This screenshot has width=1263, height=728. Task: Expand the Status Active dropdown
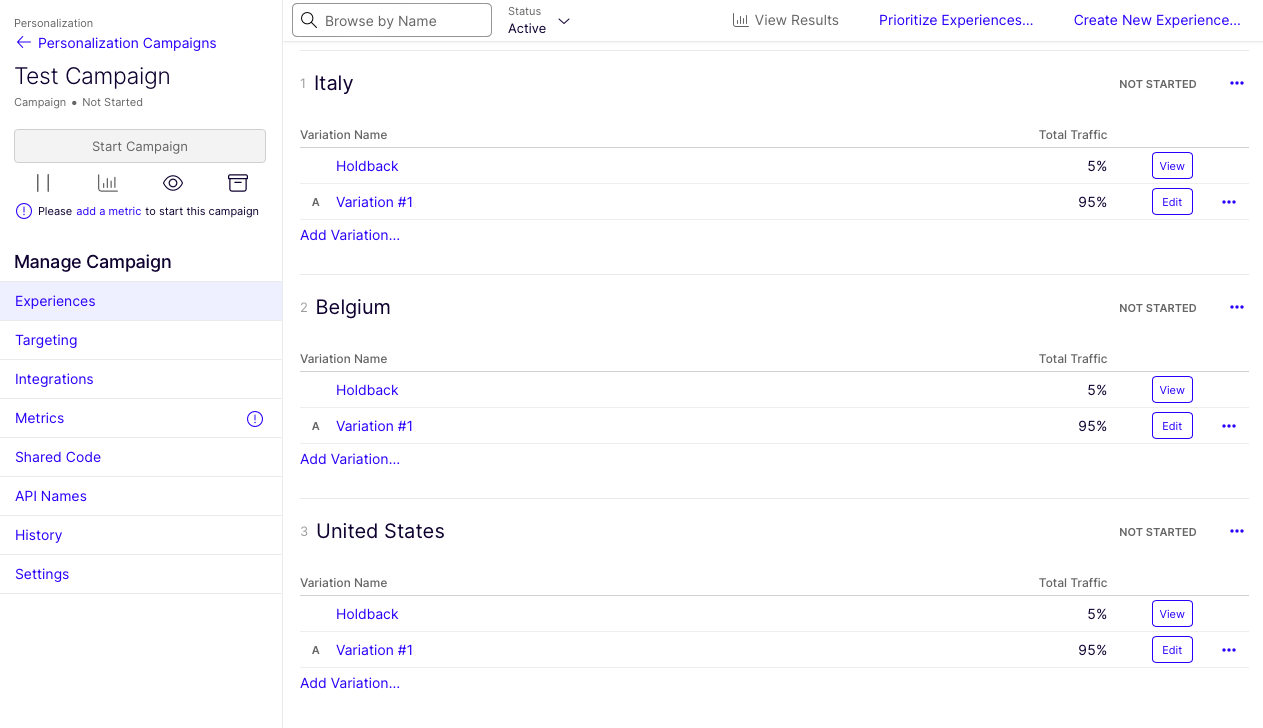tap(540, 21)
